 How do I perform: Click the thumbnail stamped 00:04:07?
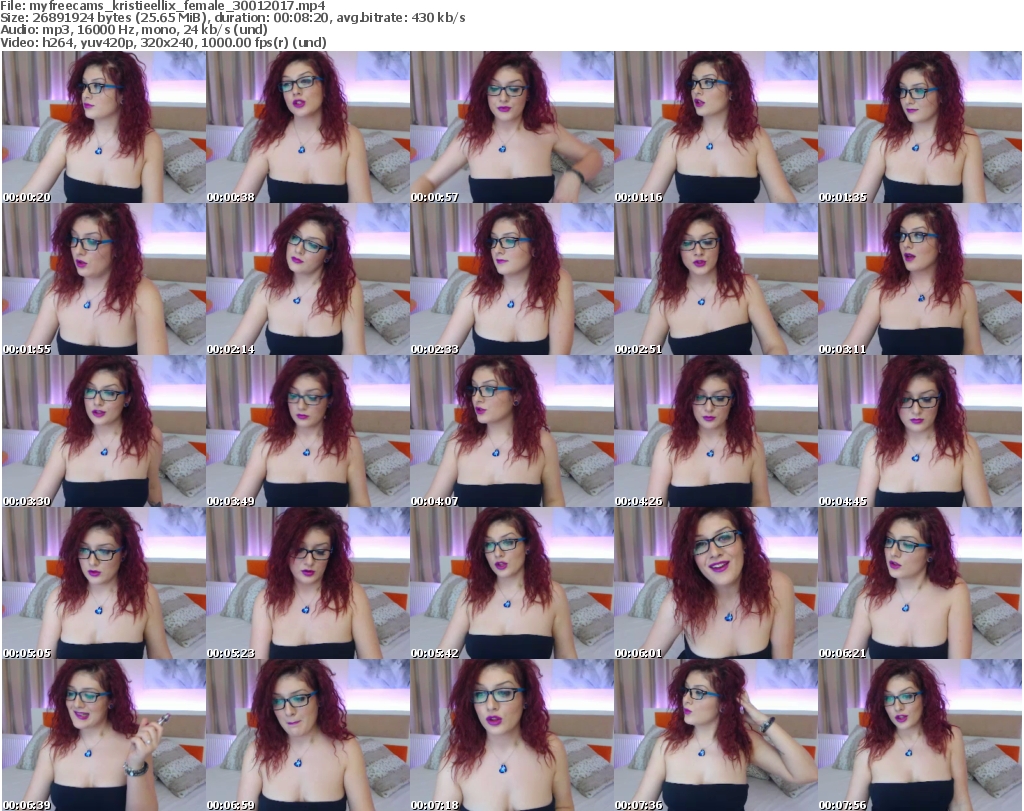point(512,431)
